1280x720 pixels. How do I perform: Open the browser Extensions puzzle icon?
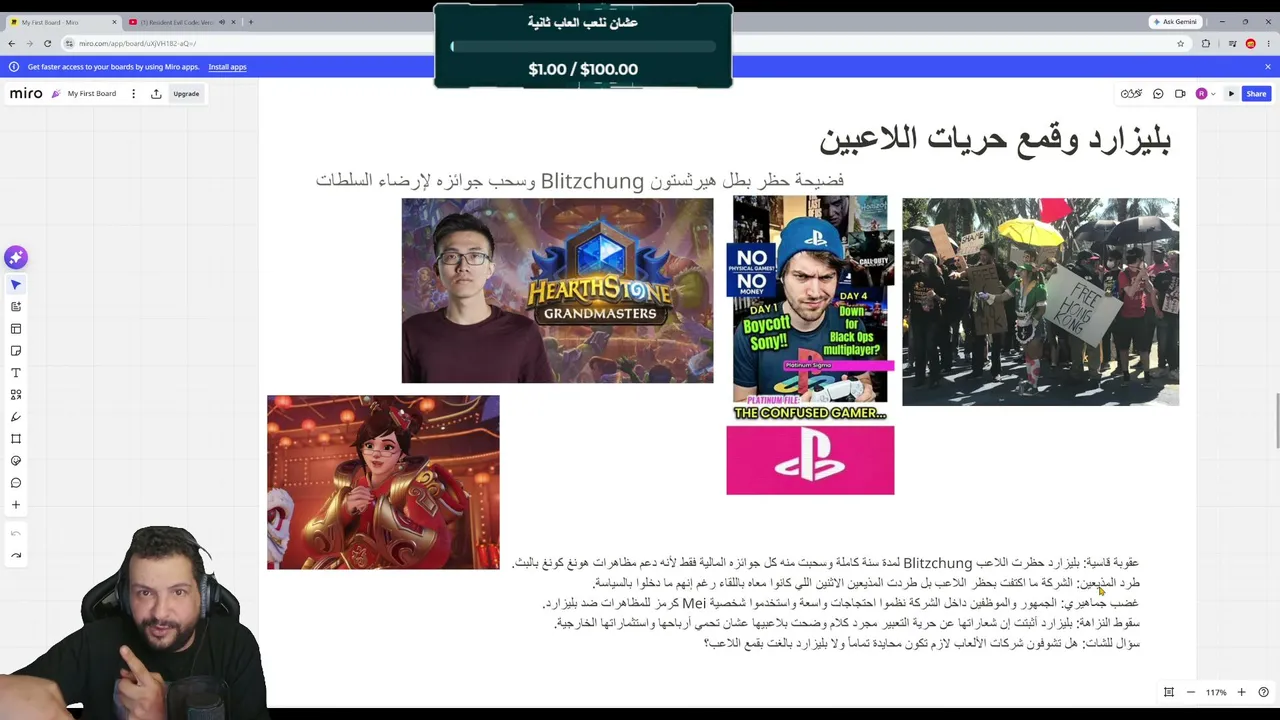(1205, 44)
